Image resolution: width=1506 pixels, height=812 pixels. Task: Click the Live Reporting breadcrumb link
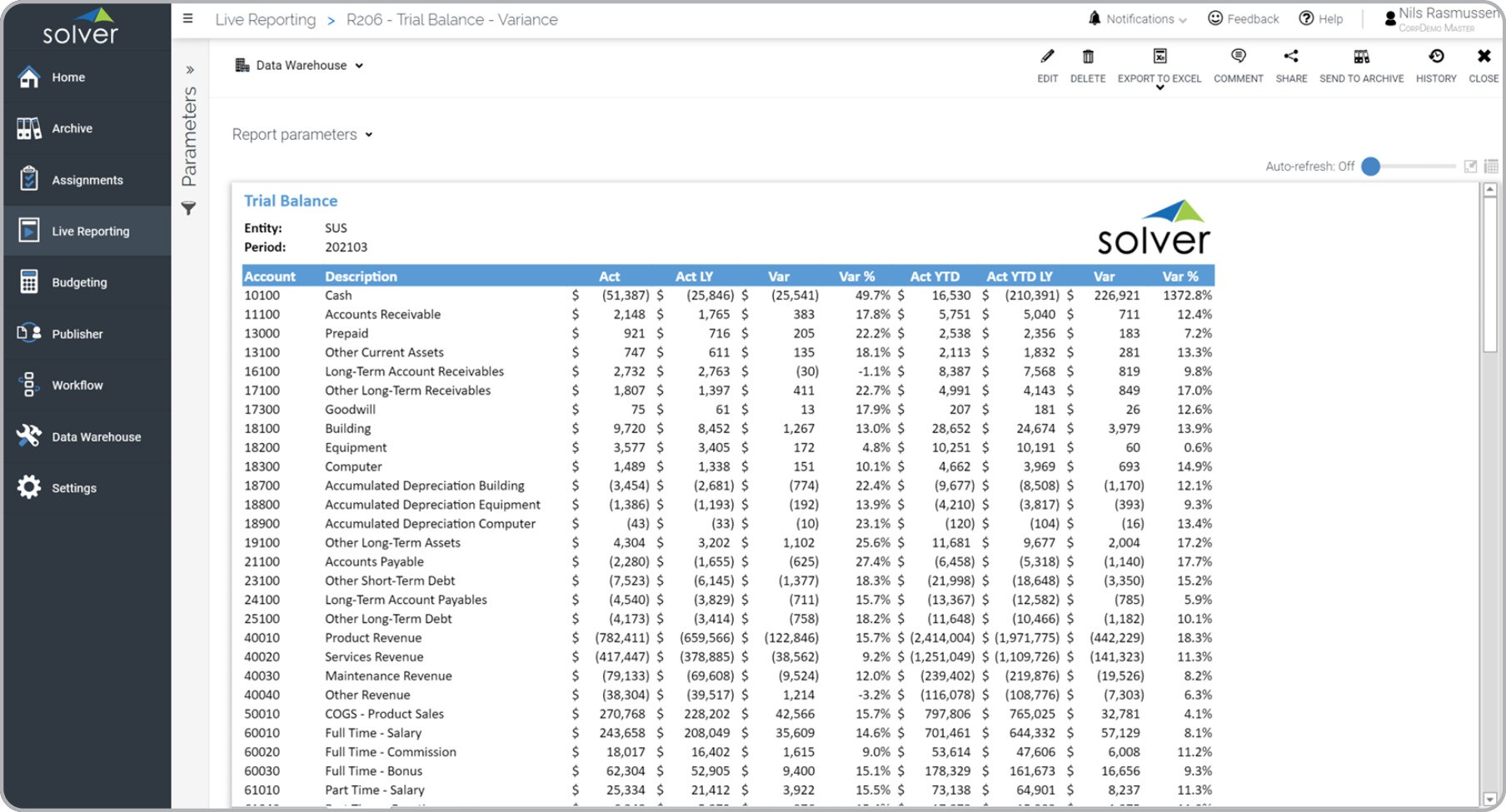[265, 19]
